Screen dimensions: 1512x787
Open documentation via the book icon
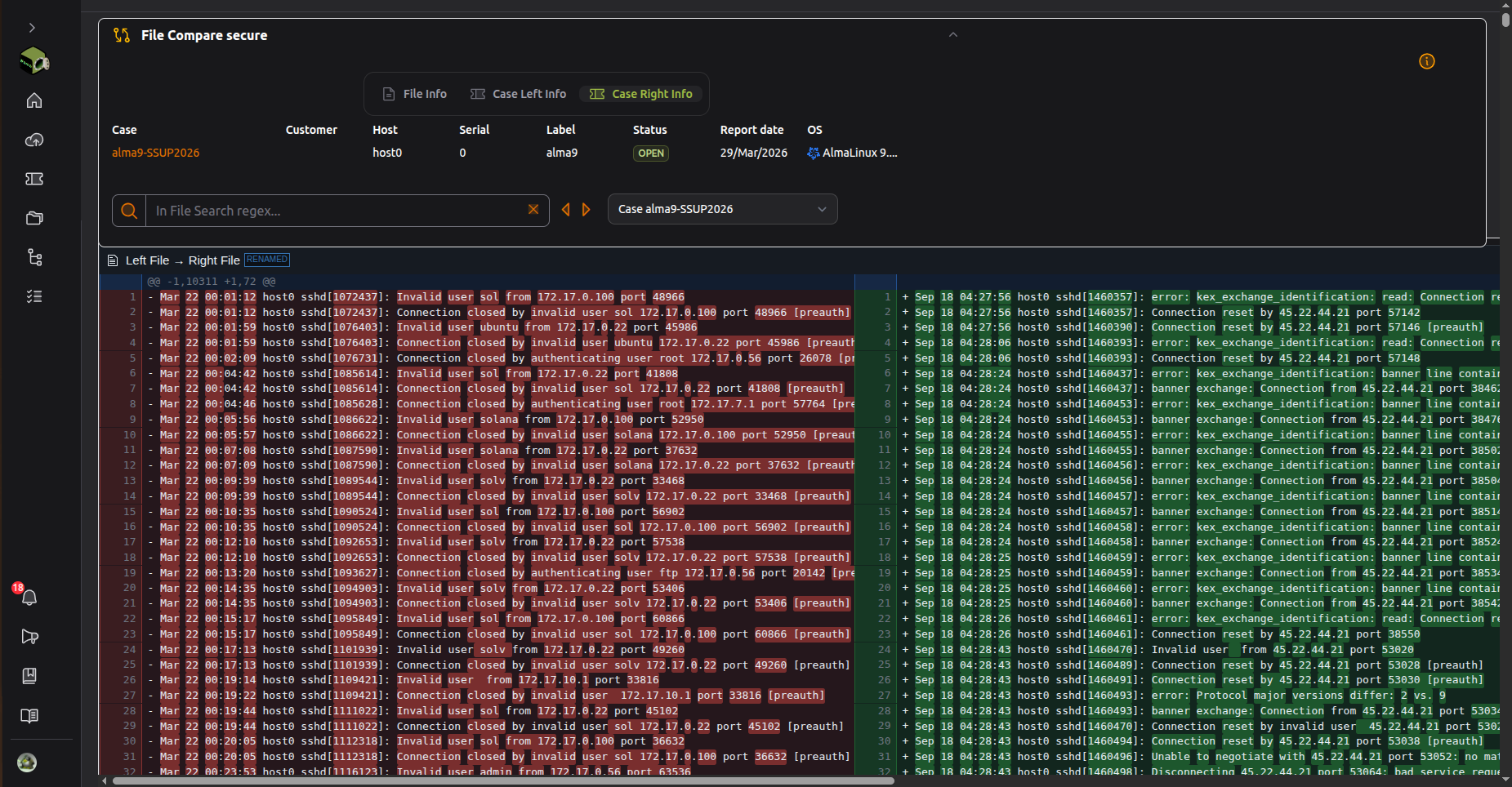point(29,716)
